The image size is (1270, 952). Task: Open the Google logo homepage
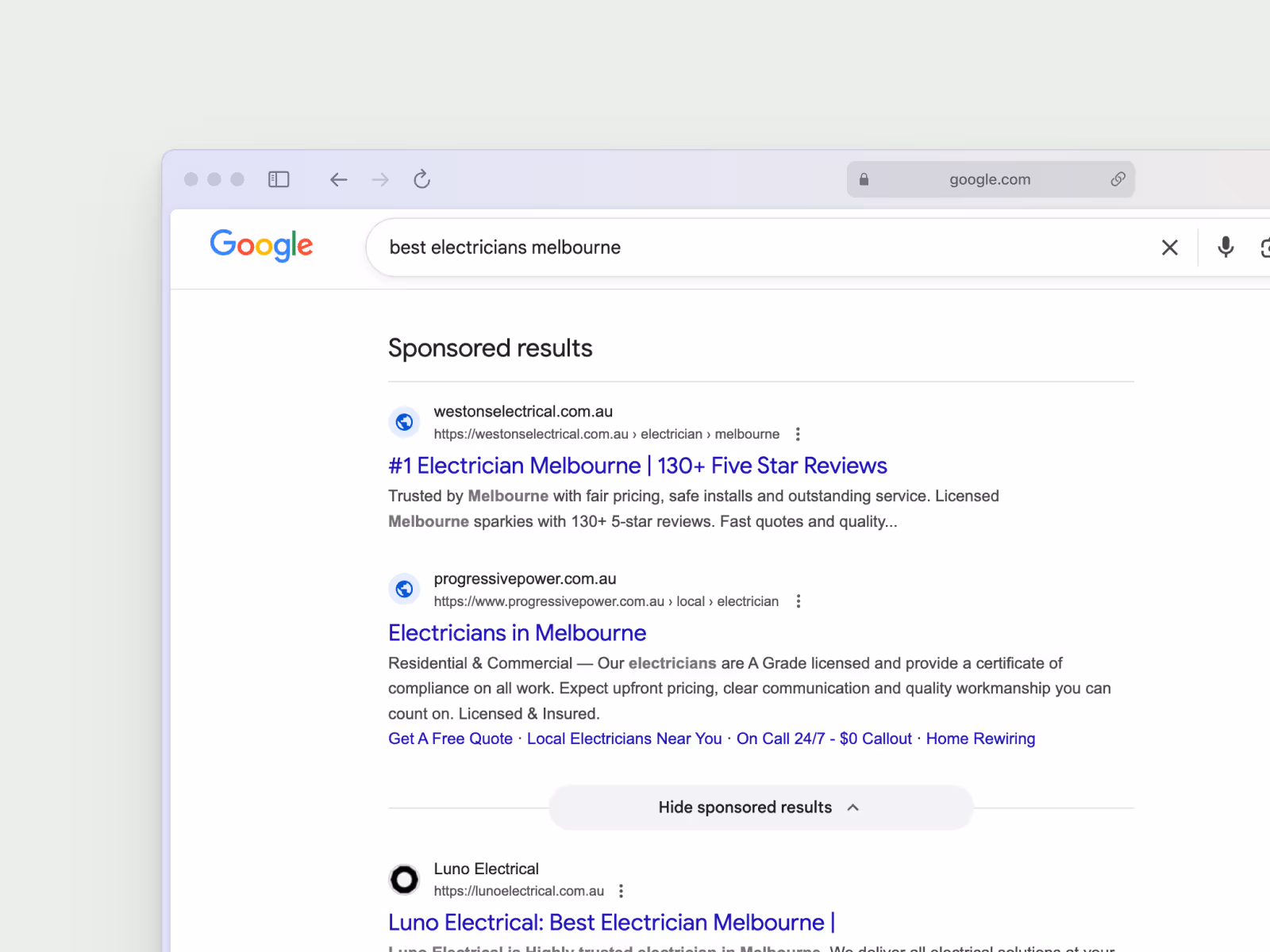click(x=261, y=245)
